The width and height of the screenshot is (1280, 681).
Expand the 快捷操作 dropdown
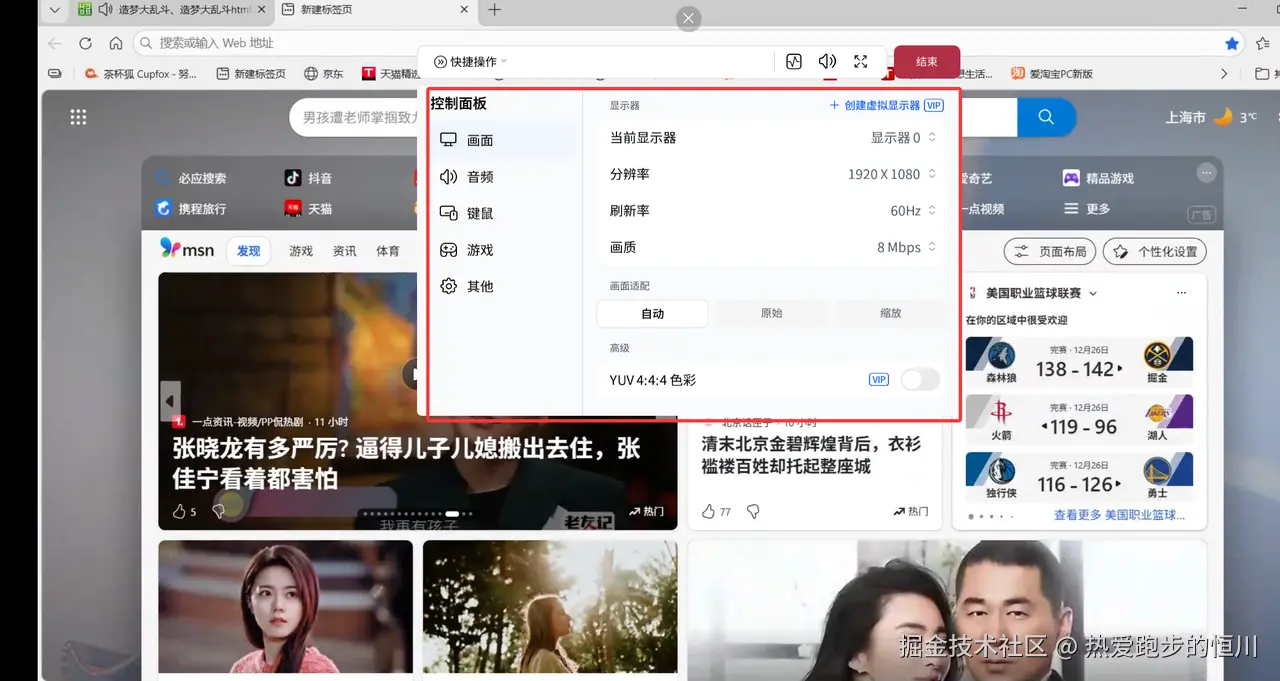click(x=469, y=61)
